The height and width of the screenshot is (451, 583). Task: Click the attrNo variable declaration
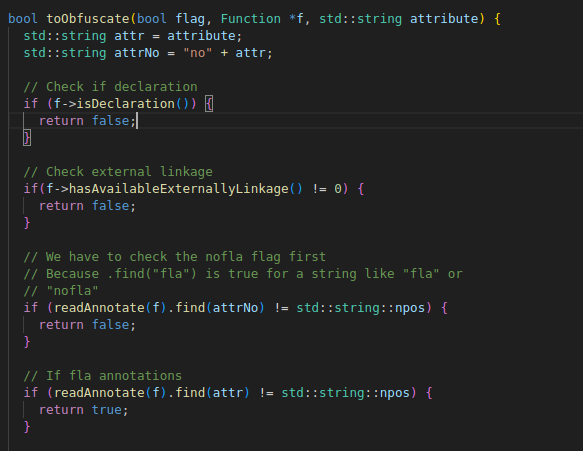(x=137, y=53)
